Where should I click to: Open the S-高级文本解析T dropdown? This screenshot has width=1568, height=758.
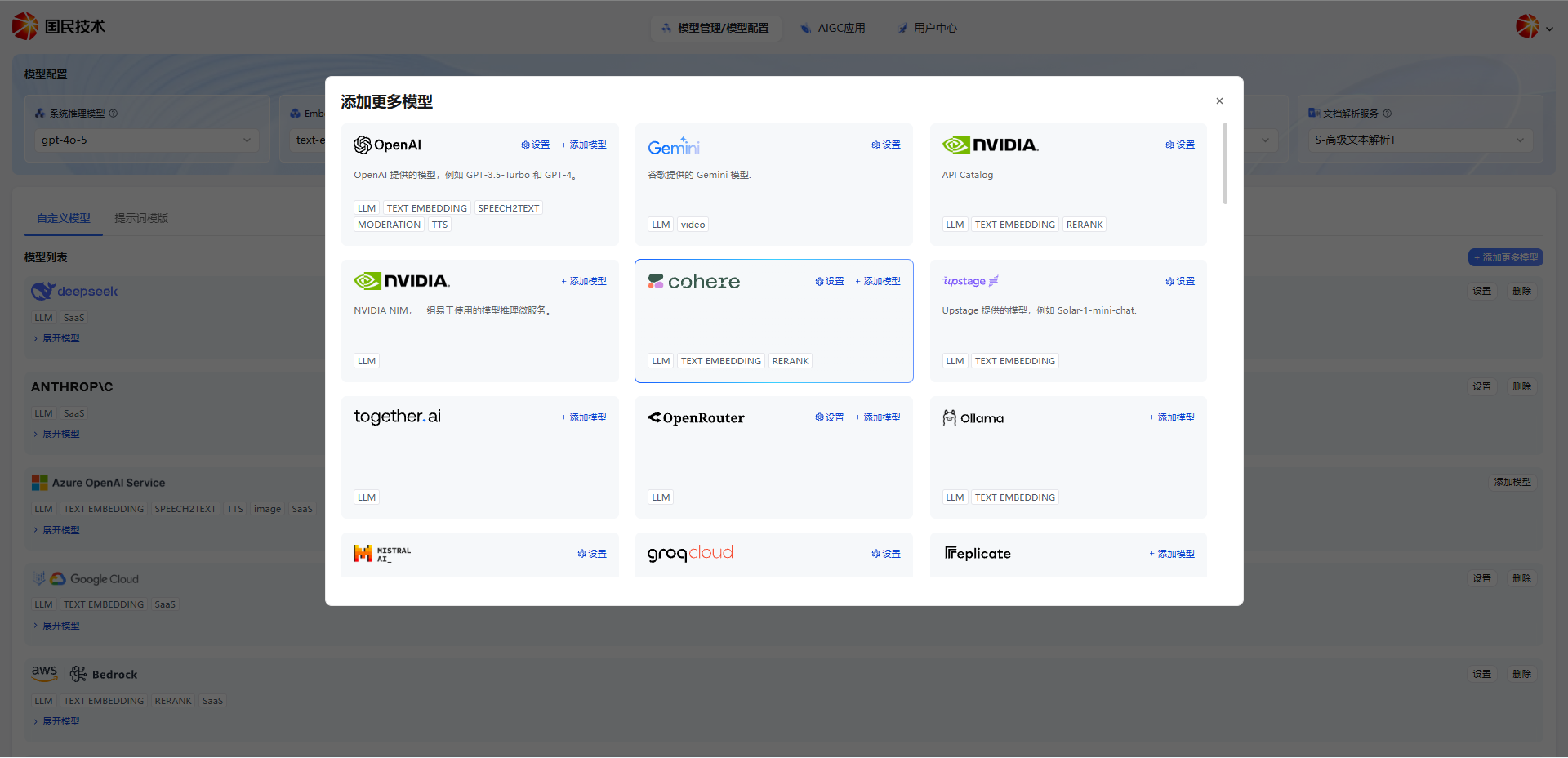1419,140
